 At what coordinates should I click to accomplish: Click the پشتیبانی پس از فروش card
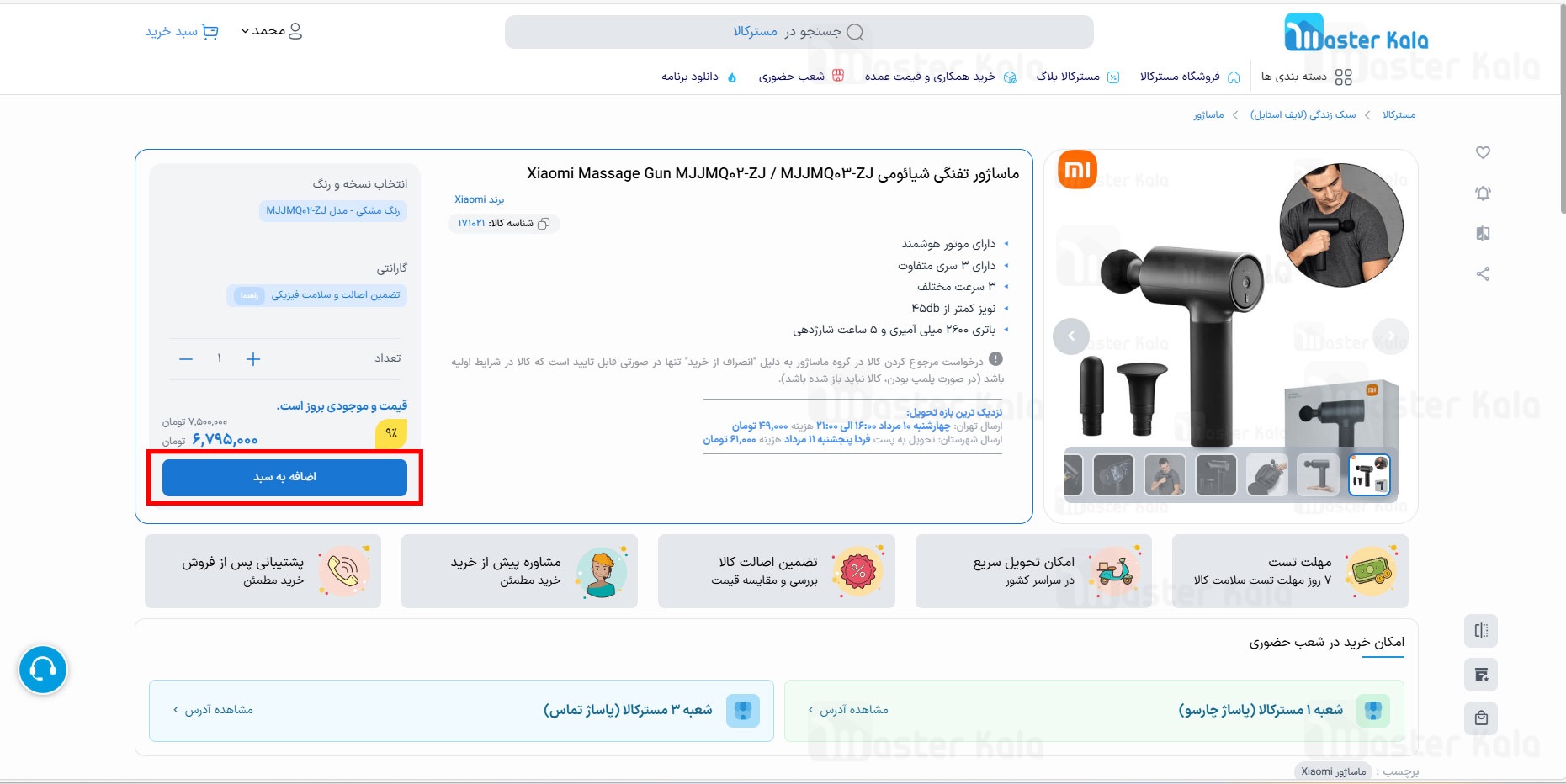[263, 571]
